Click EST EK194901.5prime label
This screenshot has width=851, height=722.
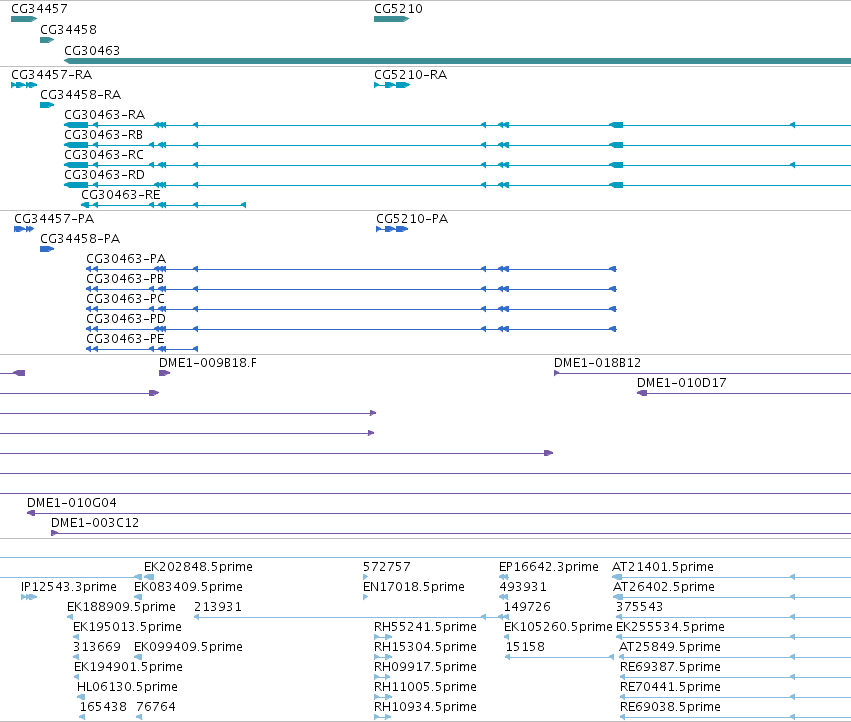point(128,667)
